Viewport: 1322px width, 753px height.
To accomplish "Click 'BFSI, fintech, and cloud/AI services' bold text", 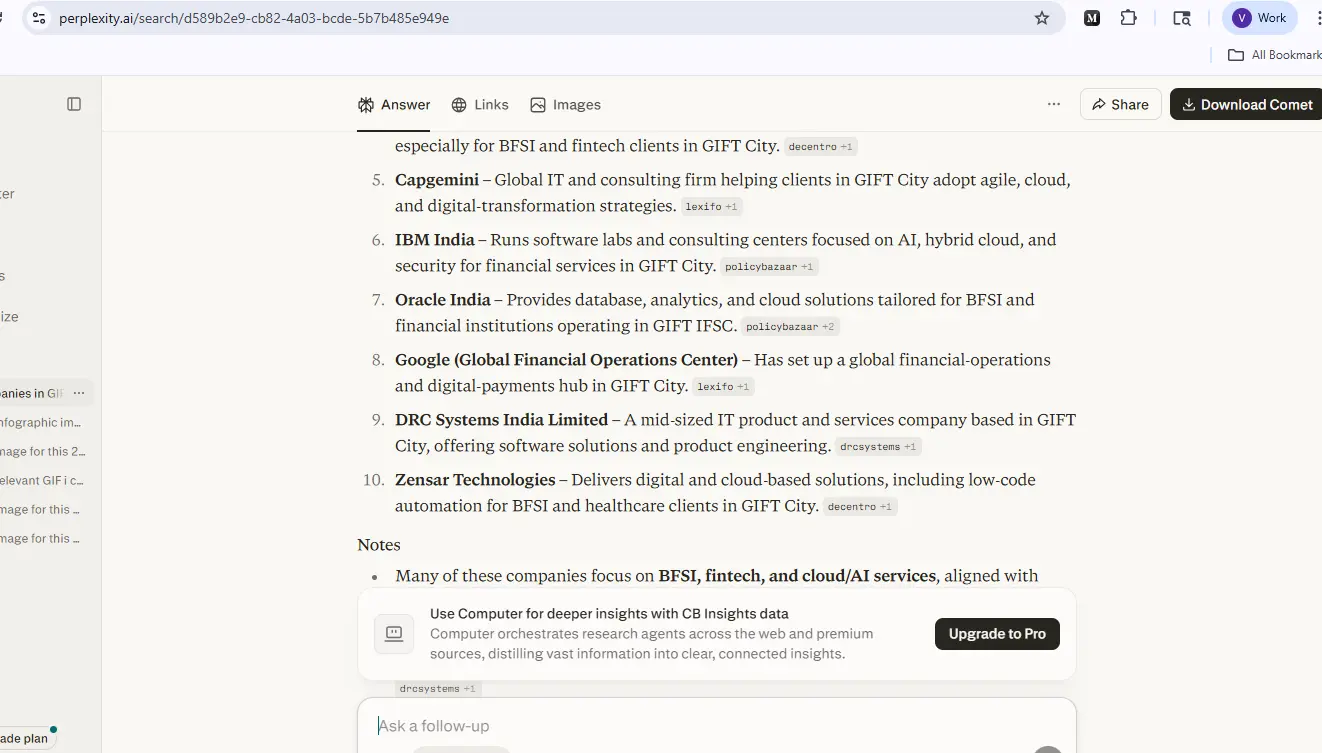I will pyautogui.click(x=797, y=576).
